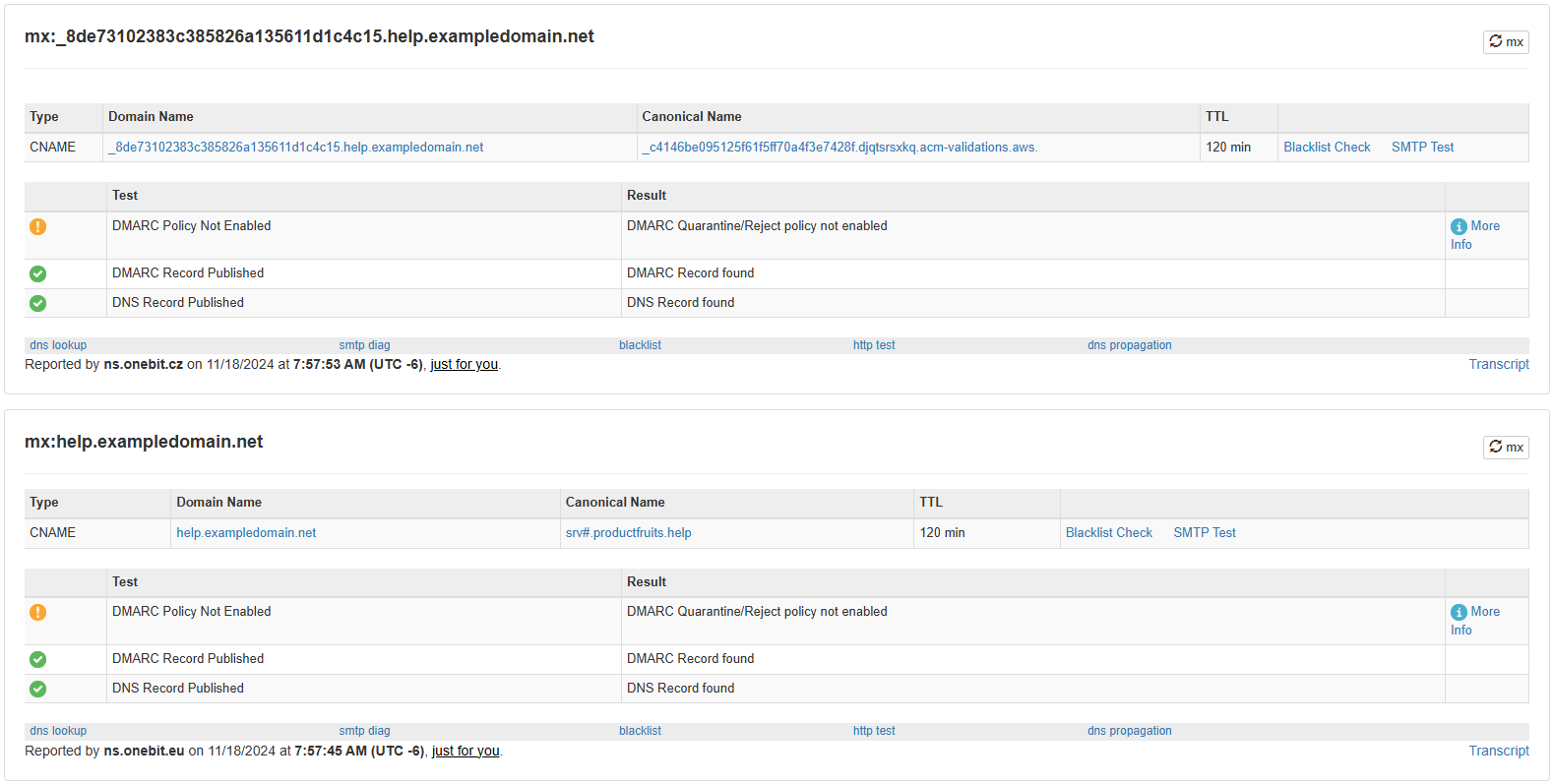The image size is (1553, 784).
Task: Click orange warning icon in first results table
Action: pyautogui.click(x=37, y=226)
